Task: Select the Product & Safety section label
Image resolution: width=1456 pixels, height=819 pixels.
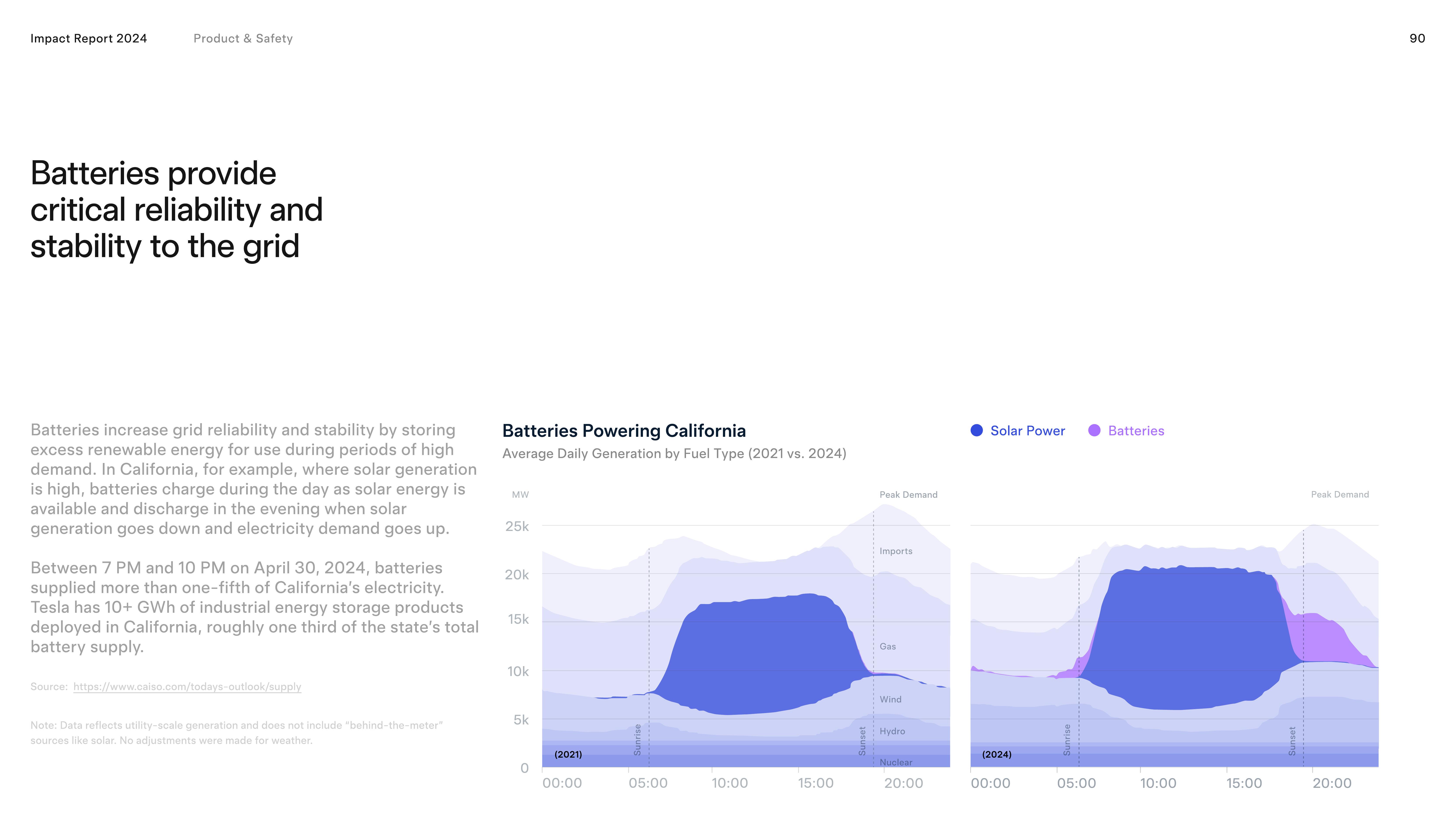Action: click(x=243, y=38)
